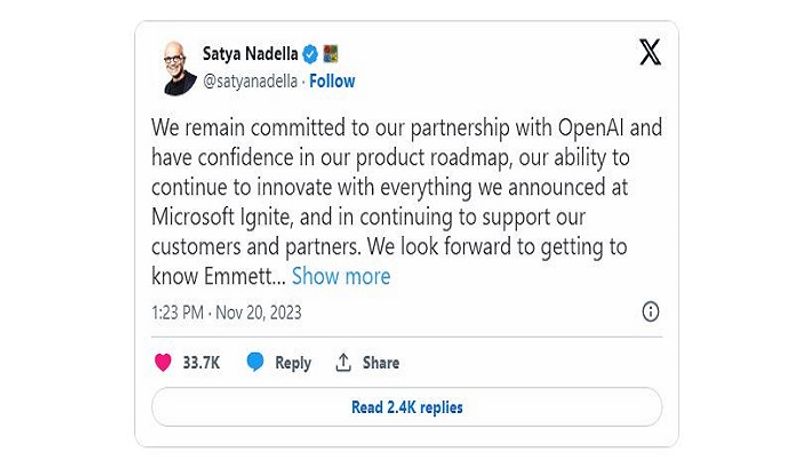Click the 33.7K likes count
The width and height of the screenshot is (800, 457).
click(x=201, y=363)
